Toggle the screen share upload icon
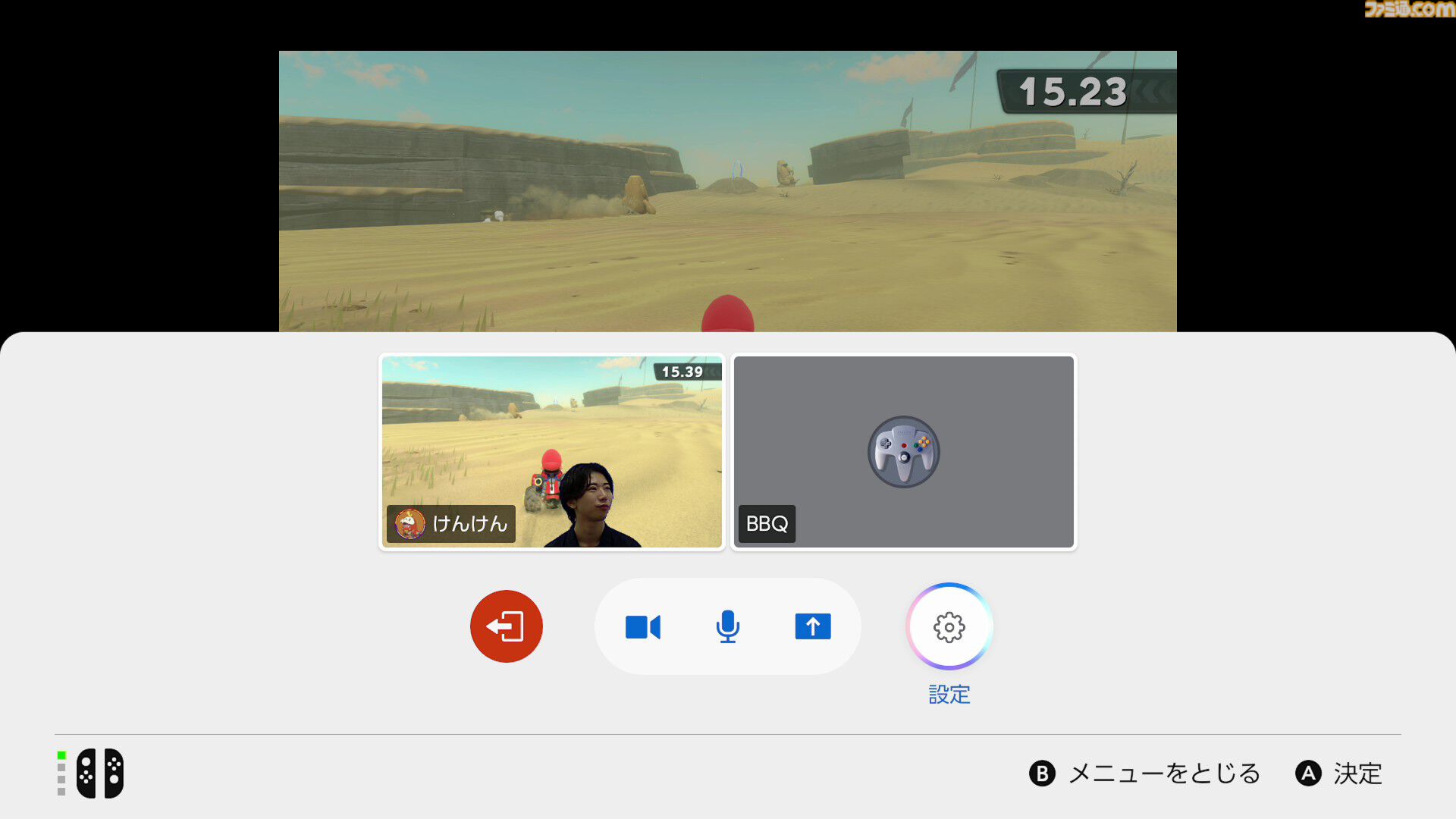 tap(813, 626)
